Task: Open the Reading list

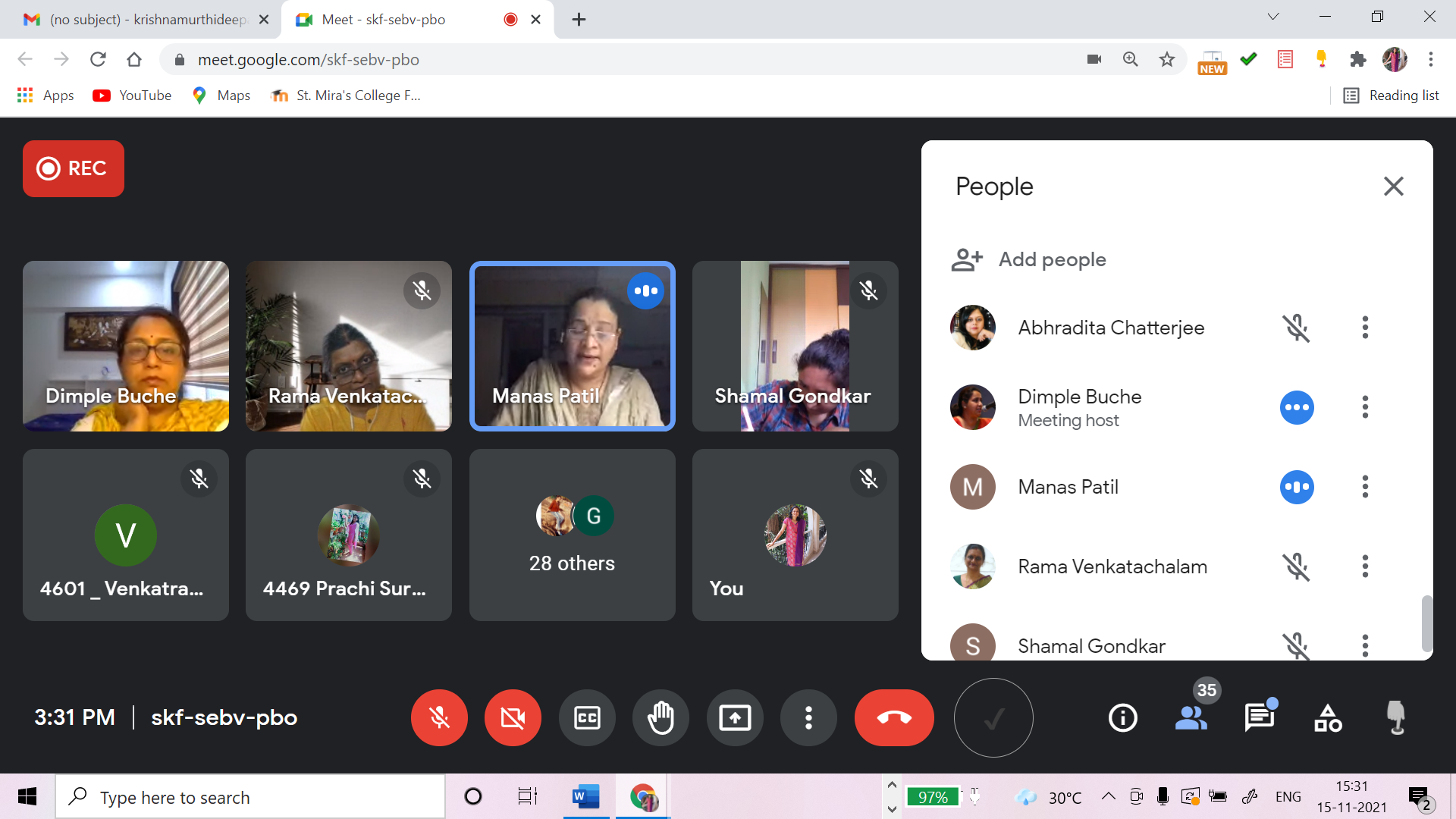Action: (x=1392, y=96)
